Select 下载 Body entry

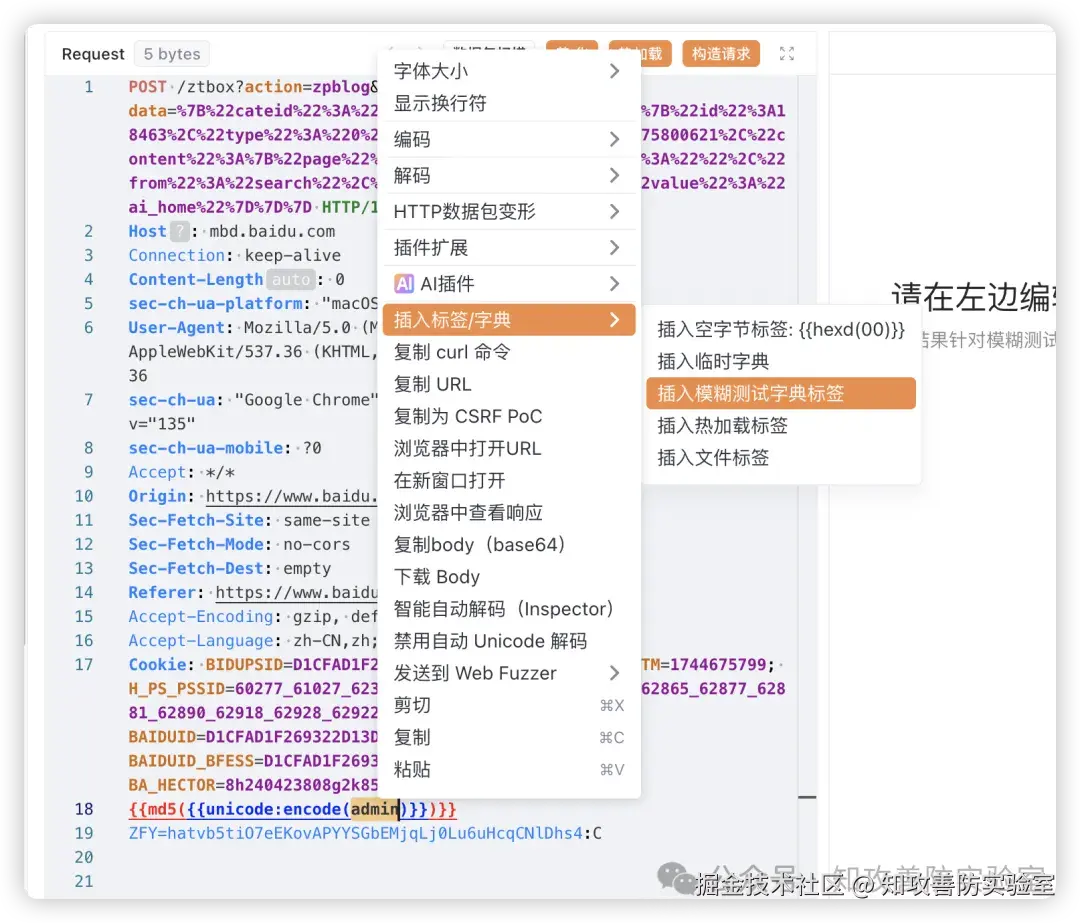coord(508,577)
